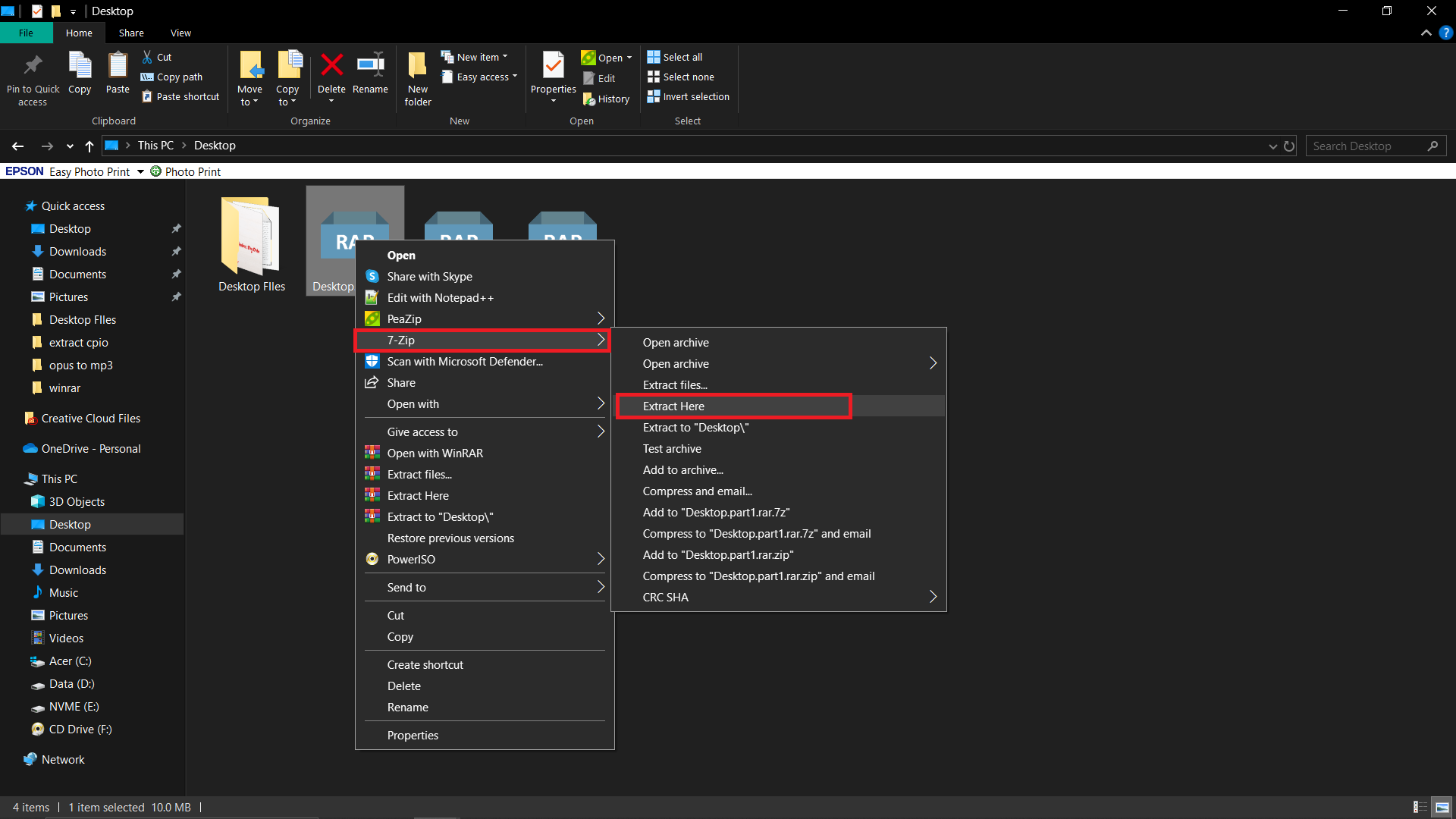Viewport: 1456px width, 819px height.
Task: Switch to large icons view button
Action: click(x=1442, y=808)
